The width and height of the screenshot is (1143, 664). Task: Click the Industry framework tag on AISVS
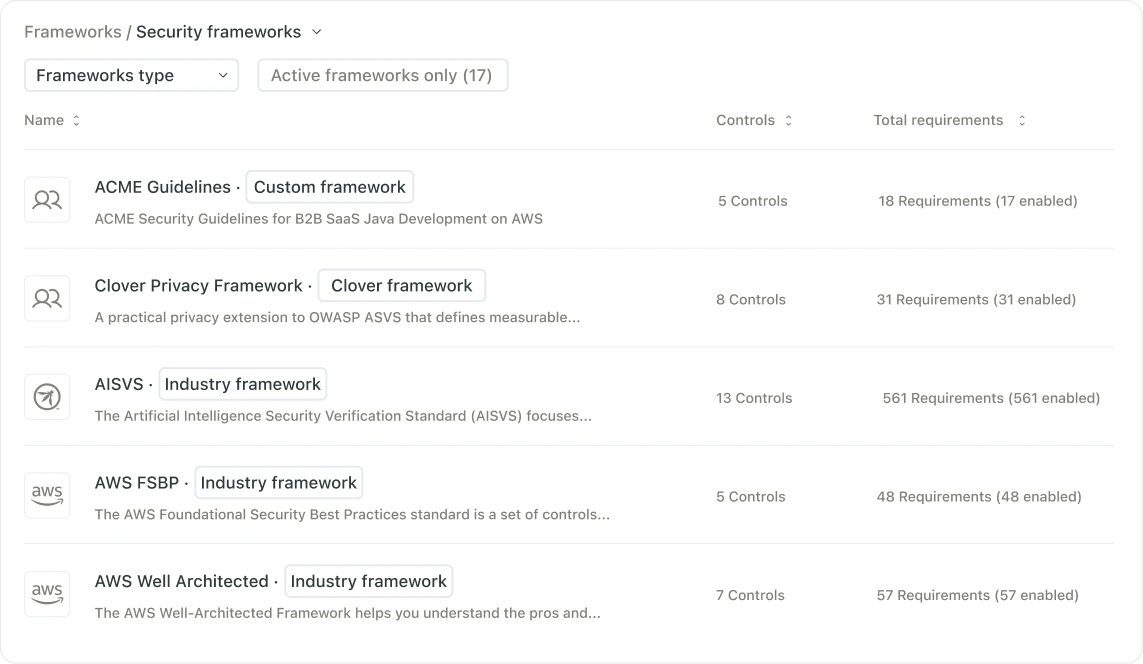click(242, 384)
